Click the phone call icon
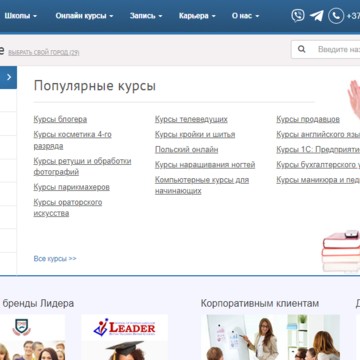The width and height of the screenshot is (360, 360). 336,16
